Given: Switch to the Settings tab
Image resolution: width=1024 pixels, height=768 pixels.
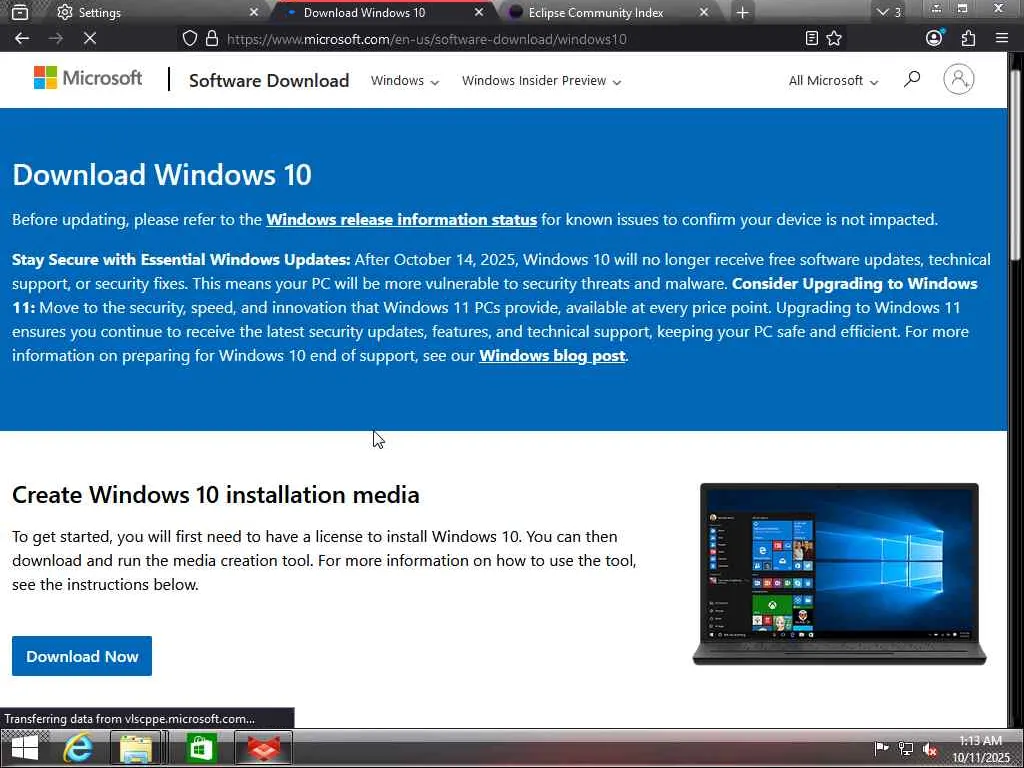Looking at the screenshot, I should click(157, 12).
